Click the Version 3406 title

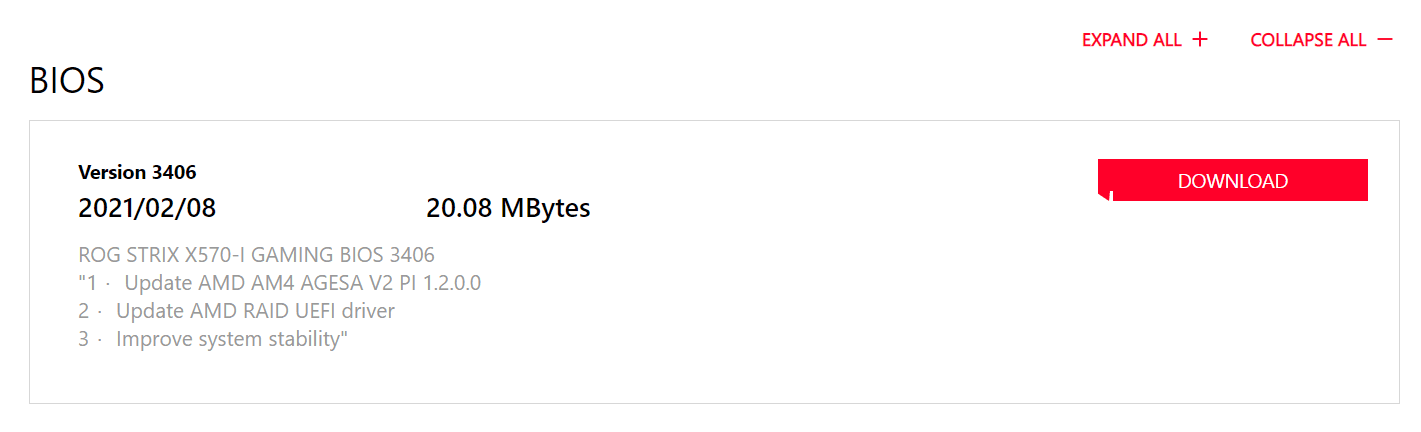pyautogui.click(x=137, y=172)
